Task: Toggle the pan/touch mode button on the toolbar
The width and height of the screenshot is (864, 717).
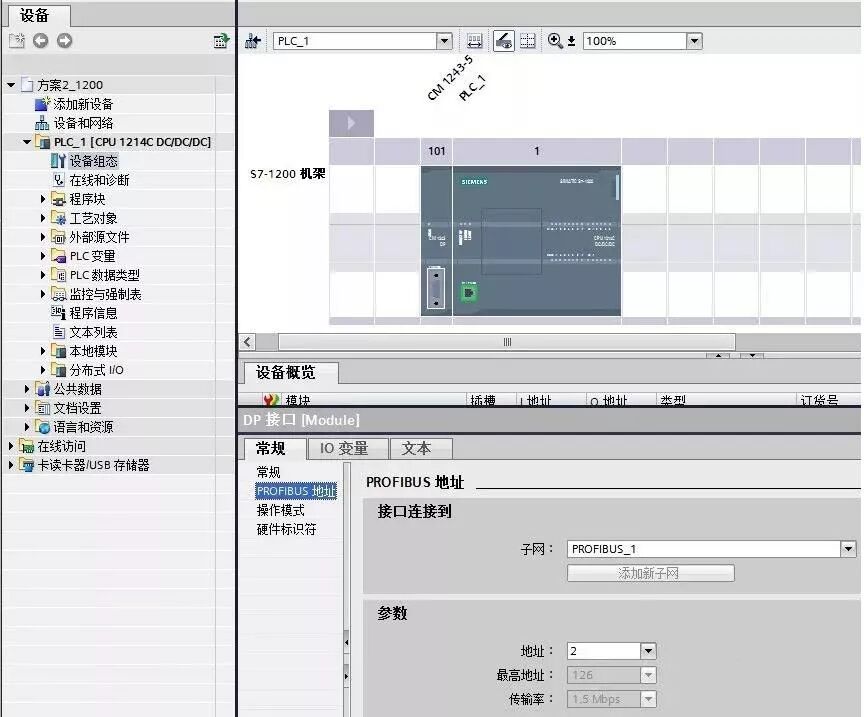Action: (x=504, y=40)
